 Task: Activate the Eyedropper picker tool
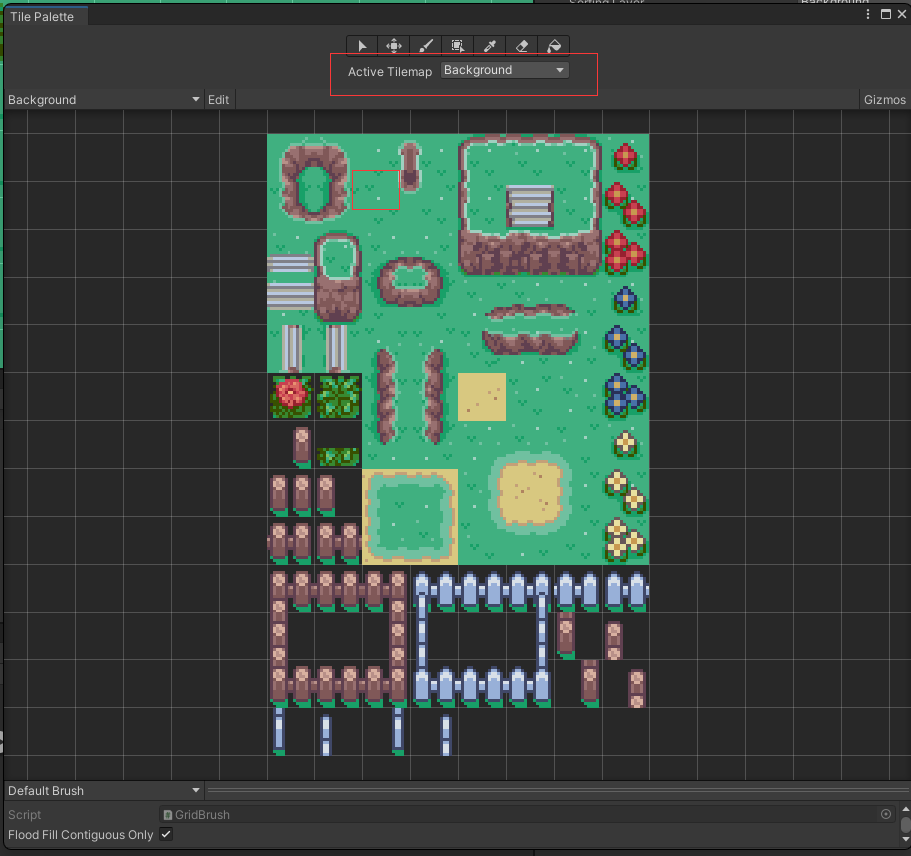tap(490, 46)
